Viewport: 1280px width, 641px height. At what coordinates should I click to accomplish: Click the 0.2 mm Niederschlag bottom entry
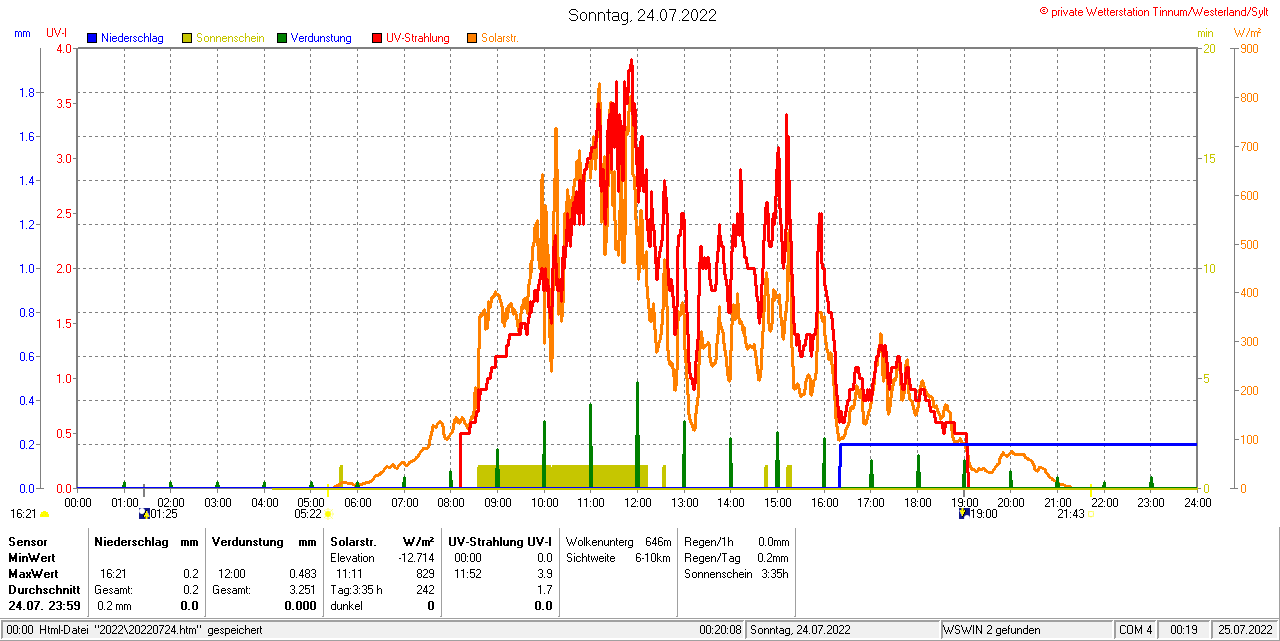(114, 606)
